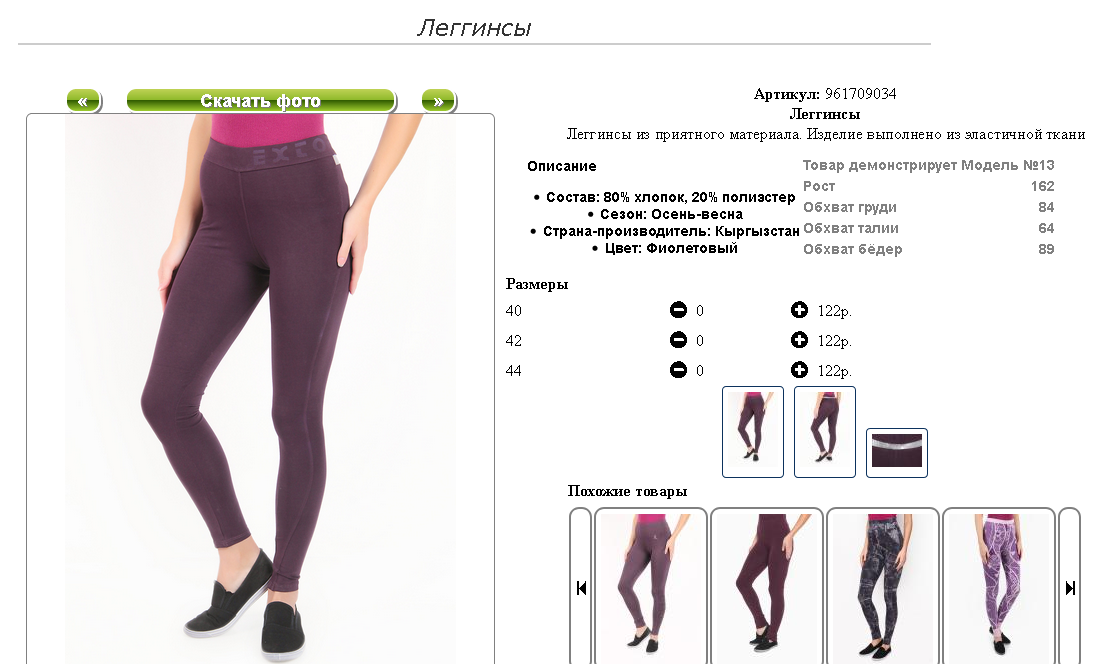Click the main large leggings product photo
The height and width of the screenshot is (664, 1120).
point(261,389)
